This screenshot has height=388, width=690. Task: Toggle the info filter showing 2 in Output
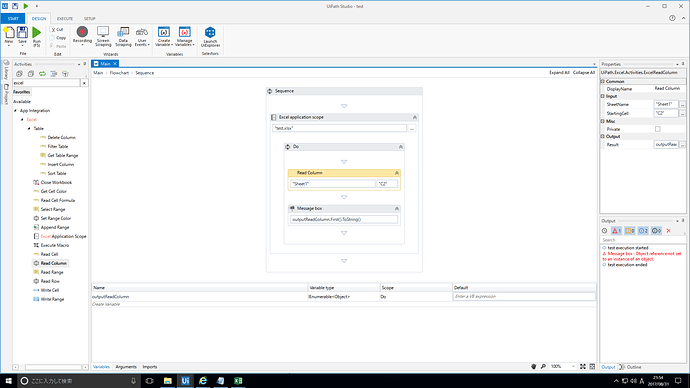(643, 231)
